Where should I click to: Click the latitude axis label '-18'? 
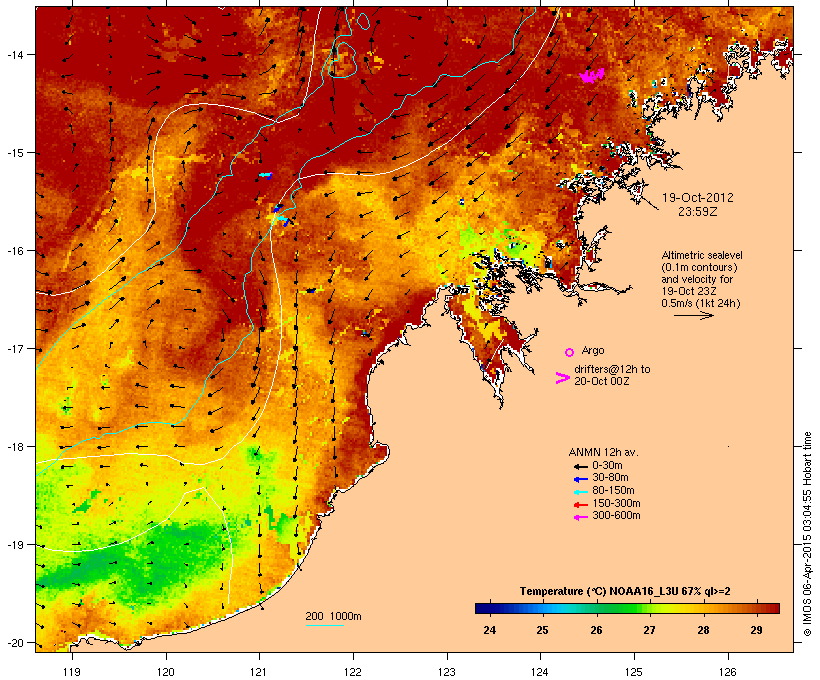[14, 447]
